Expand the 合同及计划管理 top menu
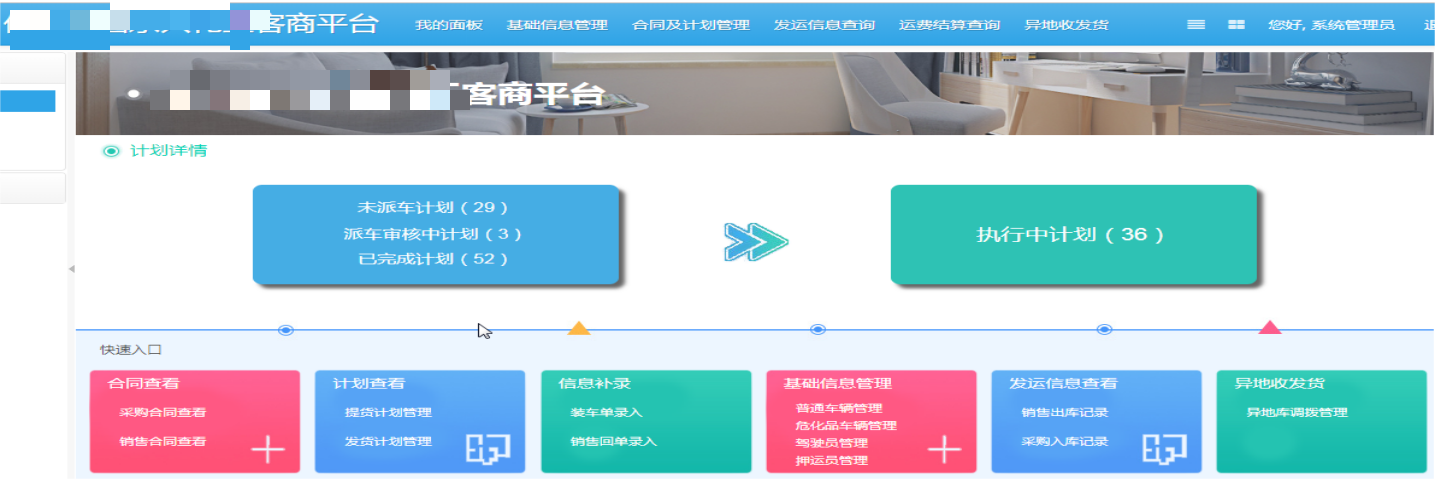Image resolution: width=1435 pixels, height=479 pixels. [691, 25]
